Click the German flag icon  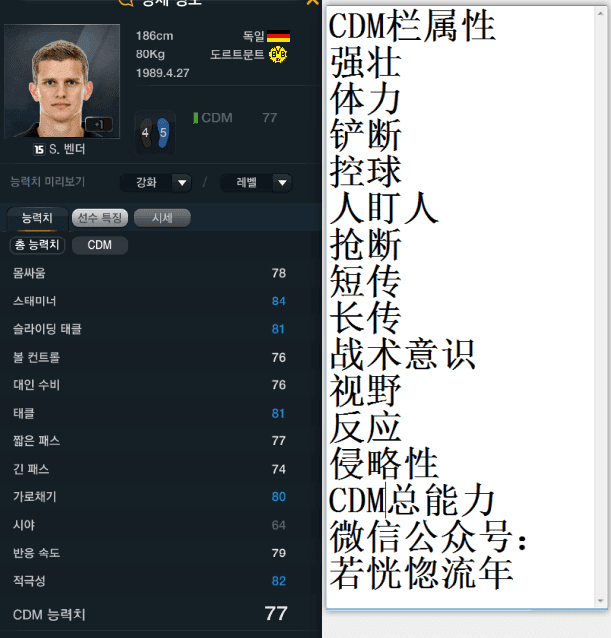(278, 36)
